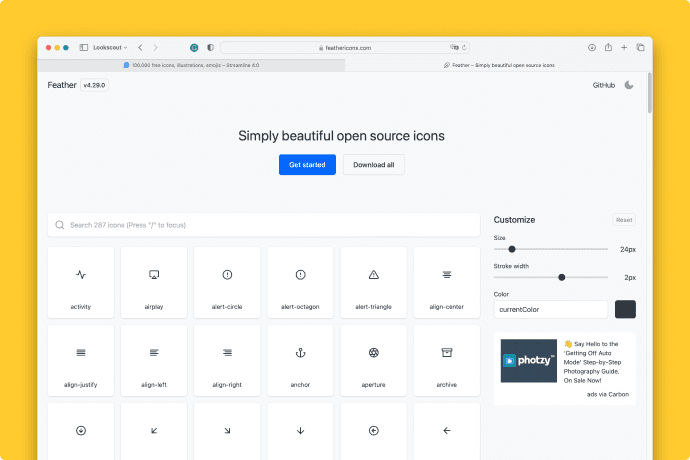
Task: Click the Get started button
Action: tap(307, 165)
